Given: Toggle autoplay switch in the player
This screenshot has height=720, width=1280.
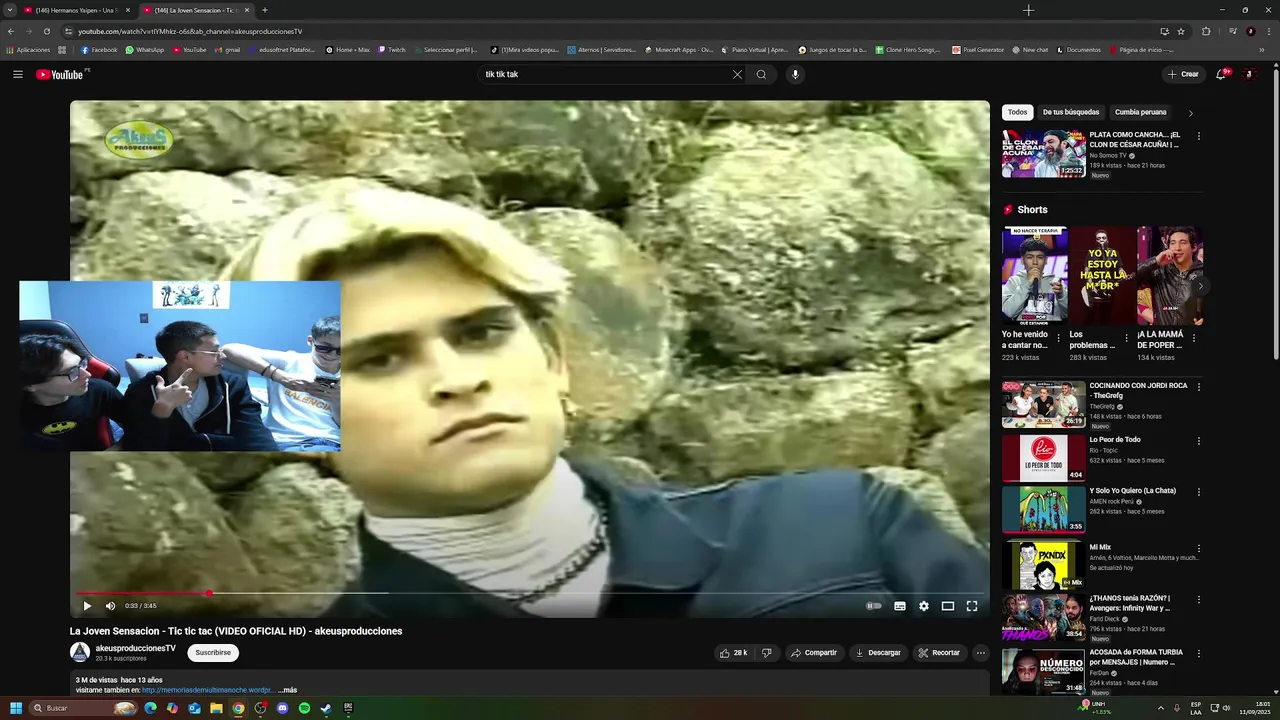Looking at the screenshot, I should click(x=873, y=605).
